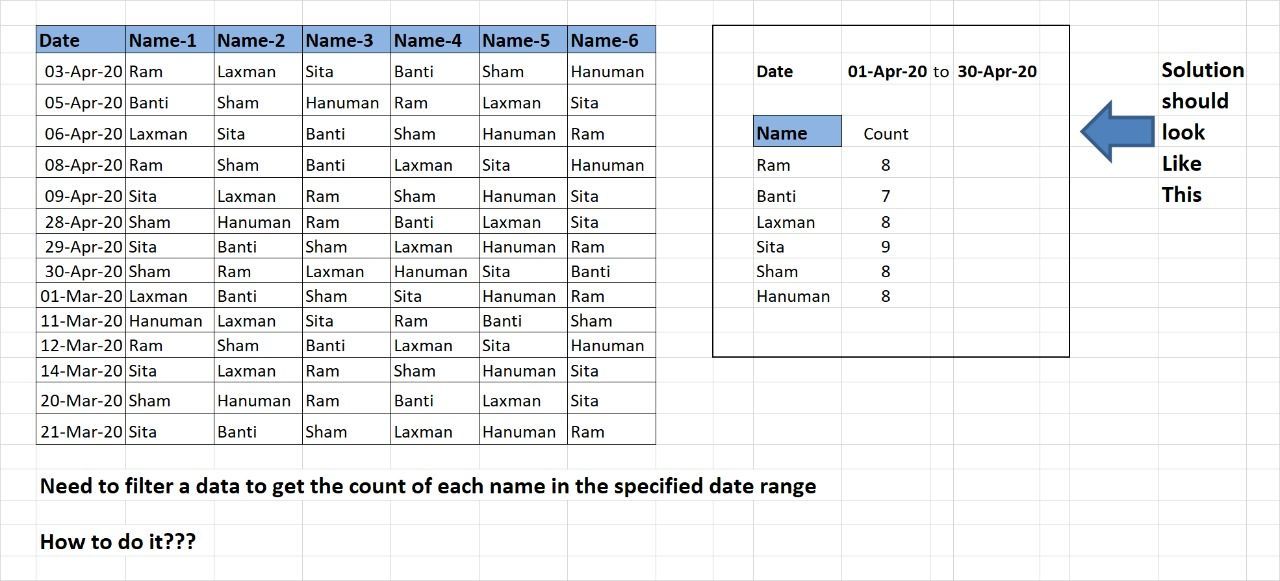Select the 11-Mar-20 date cell
This screenshot has width=1280, height=581.
click(82, 321)
